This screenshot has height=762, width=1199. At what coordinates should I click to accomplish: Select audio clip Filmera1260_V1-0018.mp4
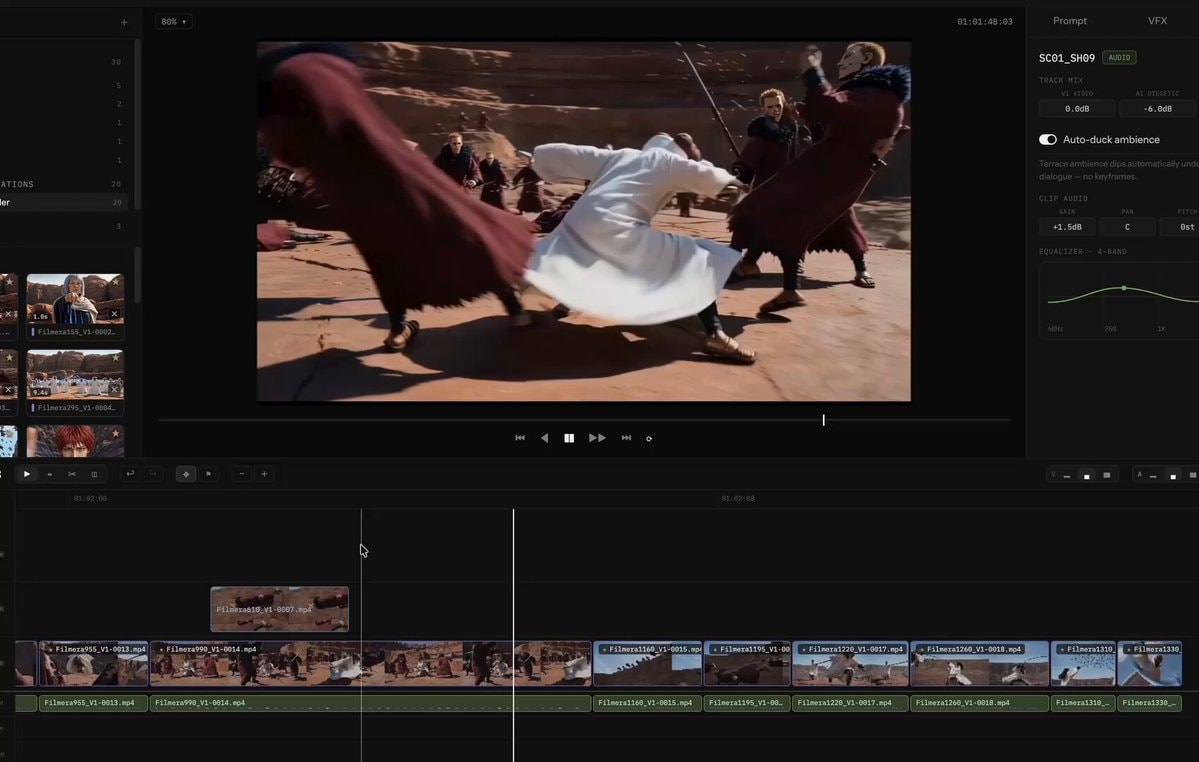pyautogui.click(x=980, y=703)
